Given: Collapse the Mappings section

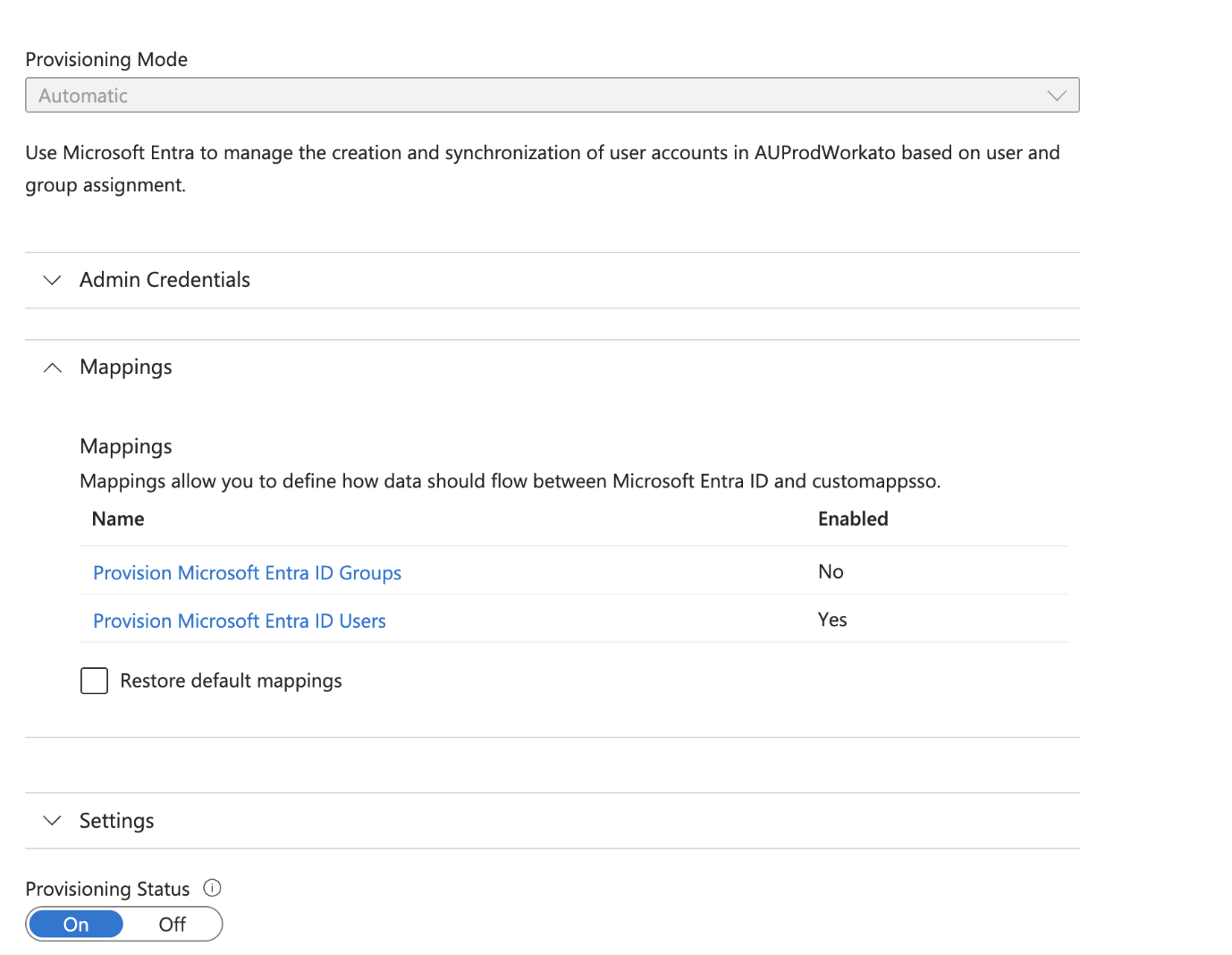Looking at the screenshot, I should tap(125, 367).
